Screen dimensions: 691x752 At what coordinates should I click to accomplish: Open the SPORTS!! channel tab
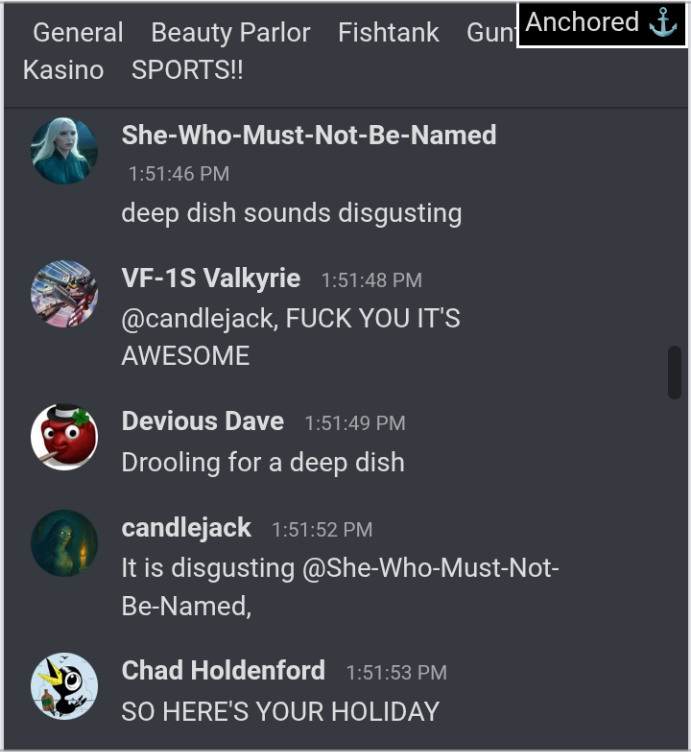187,70
